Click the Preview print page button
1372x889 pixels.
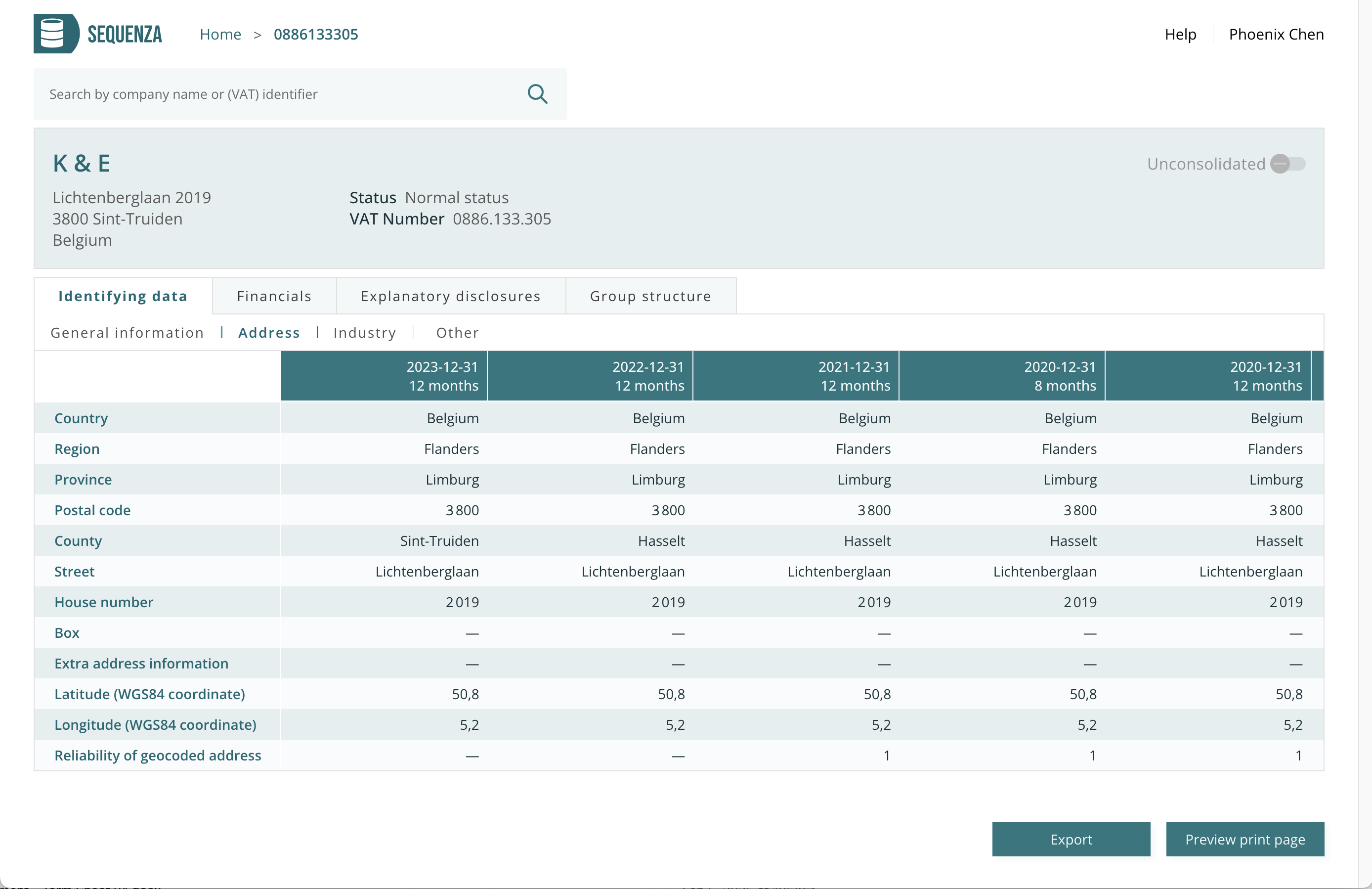point(1244,839)
